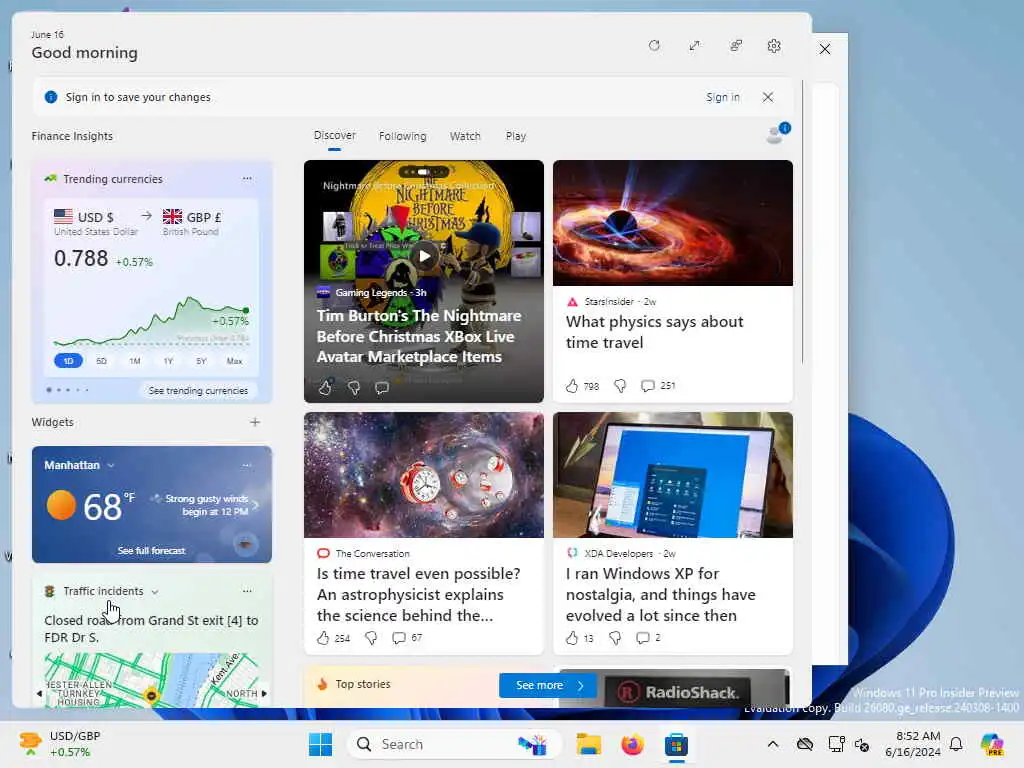Open comments on Windows XP nostalgia article
Image resolution: width=1024 pixels, height=768 pixels.
pos(643,638)
